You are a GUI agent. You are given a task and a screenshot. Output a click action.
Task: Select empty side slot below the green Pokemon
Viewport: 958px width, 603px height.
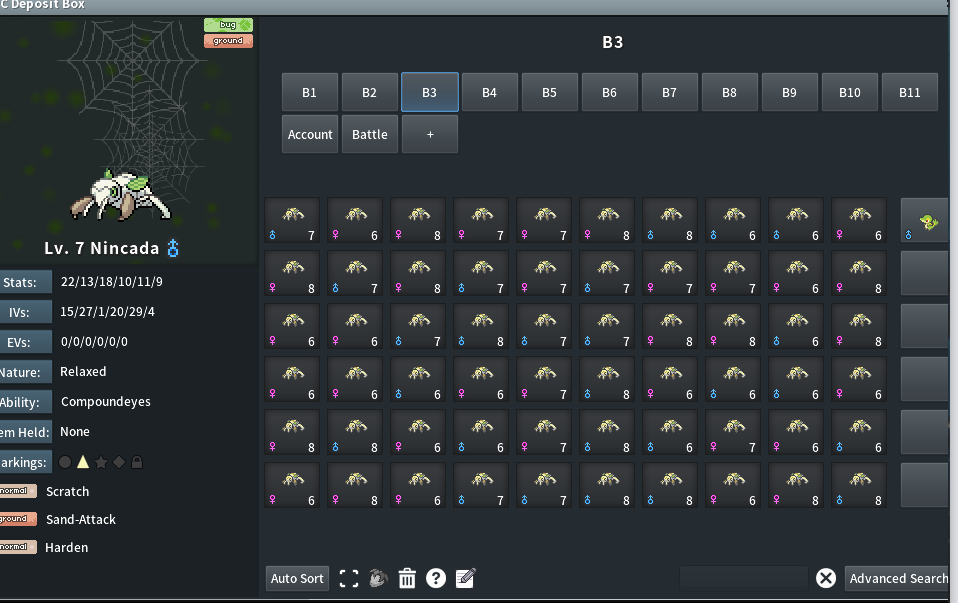924,272
